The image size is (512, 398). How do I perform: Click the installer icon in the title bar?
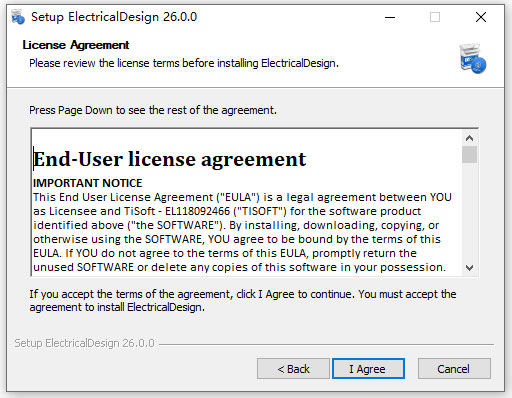pyautogui.click(x=18, y=17)
